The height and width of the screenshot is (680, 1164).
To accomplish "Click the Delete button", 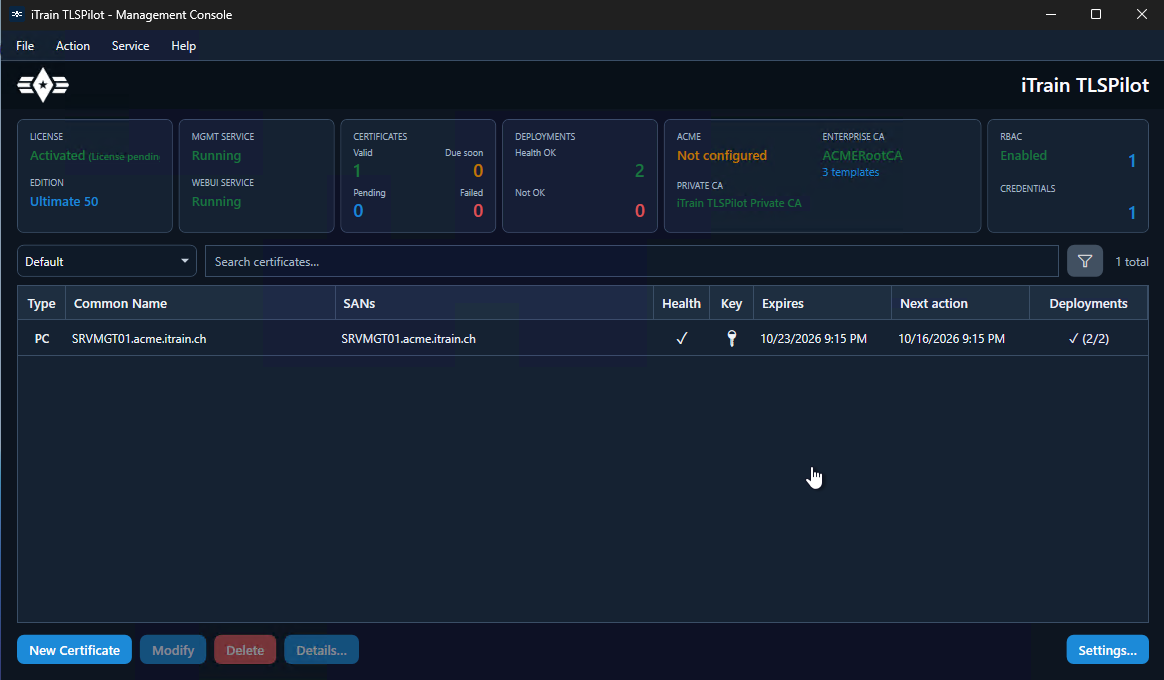I will (245, 650).
